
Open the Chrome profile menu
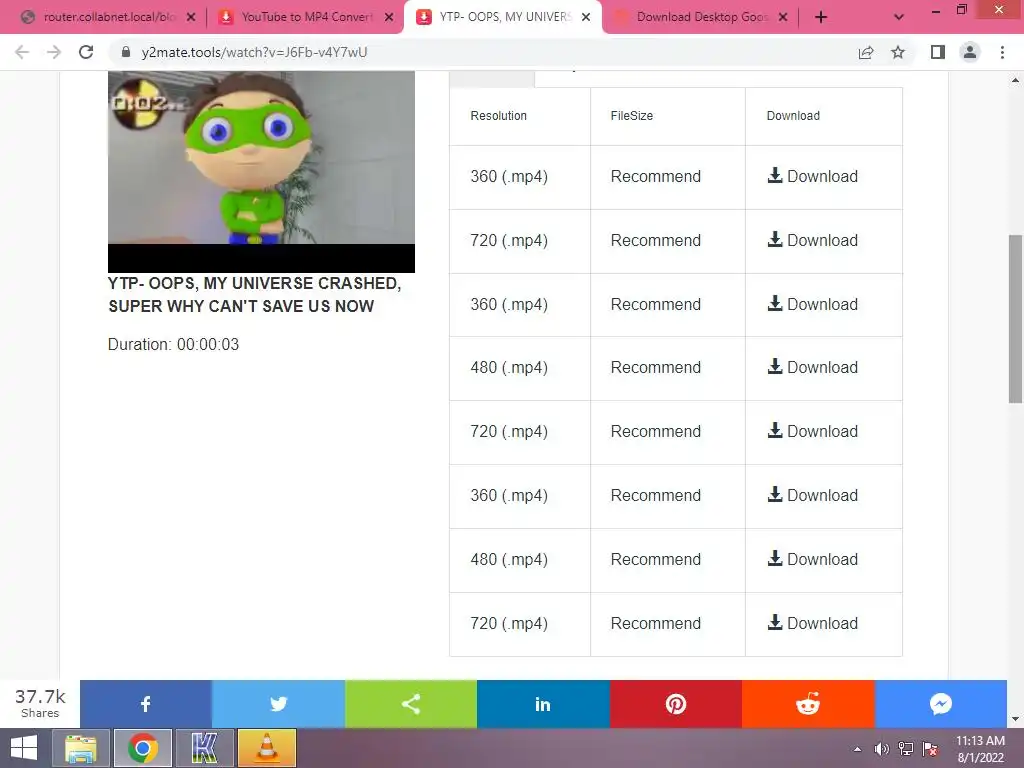(x=970, y=52)
